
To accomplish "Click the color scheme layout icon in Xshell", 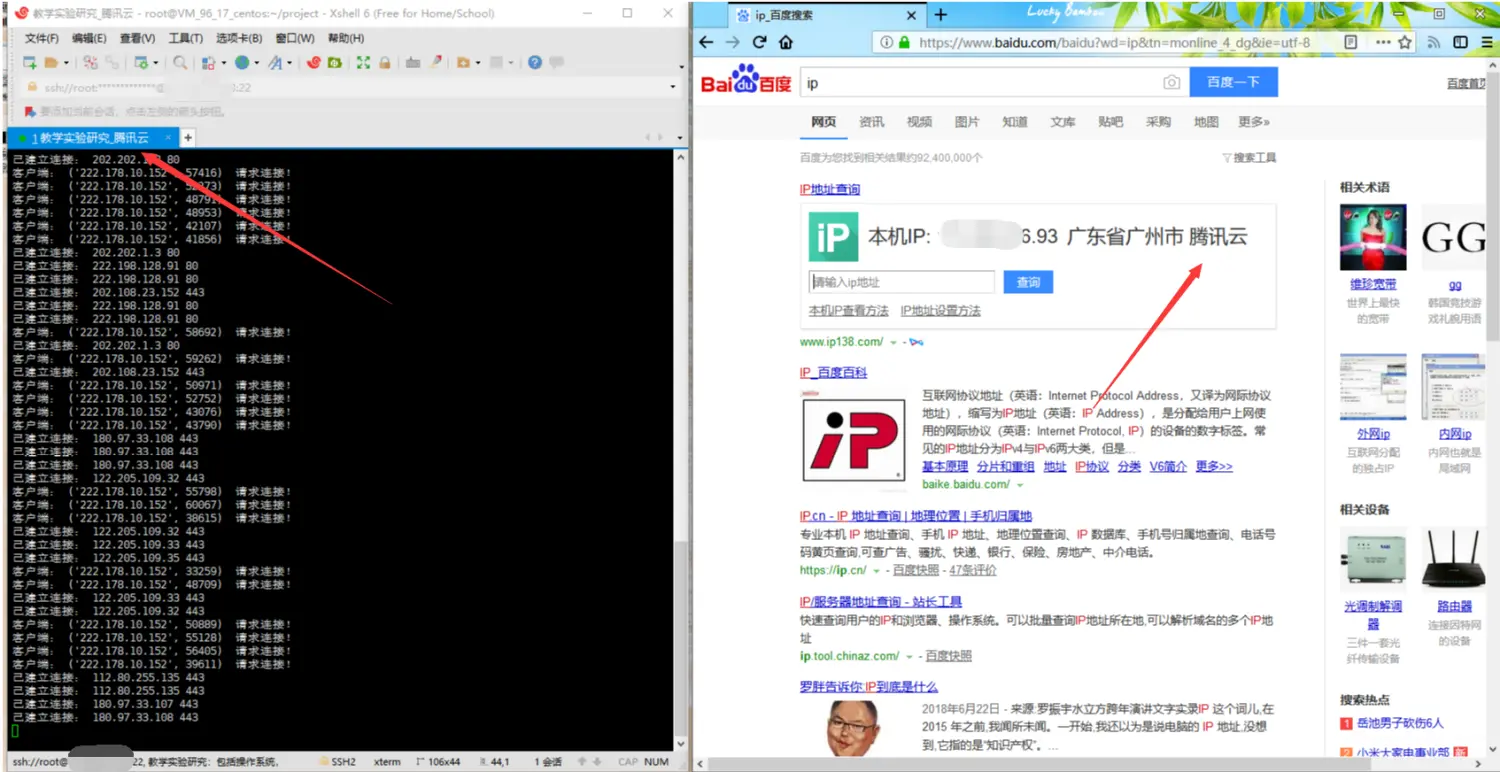I will pyautogui.click(x=208, y=62).
